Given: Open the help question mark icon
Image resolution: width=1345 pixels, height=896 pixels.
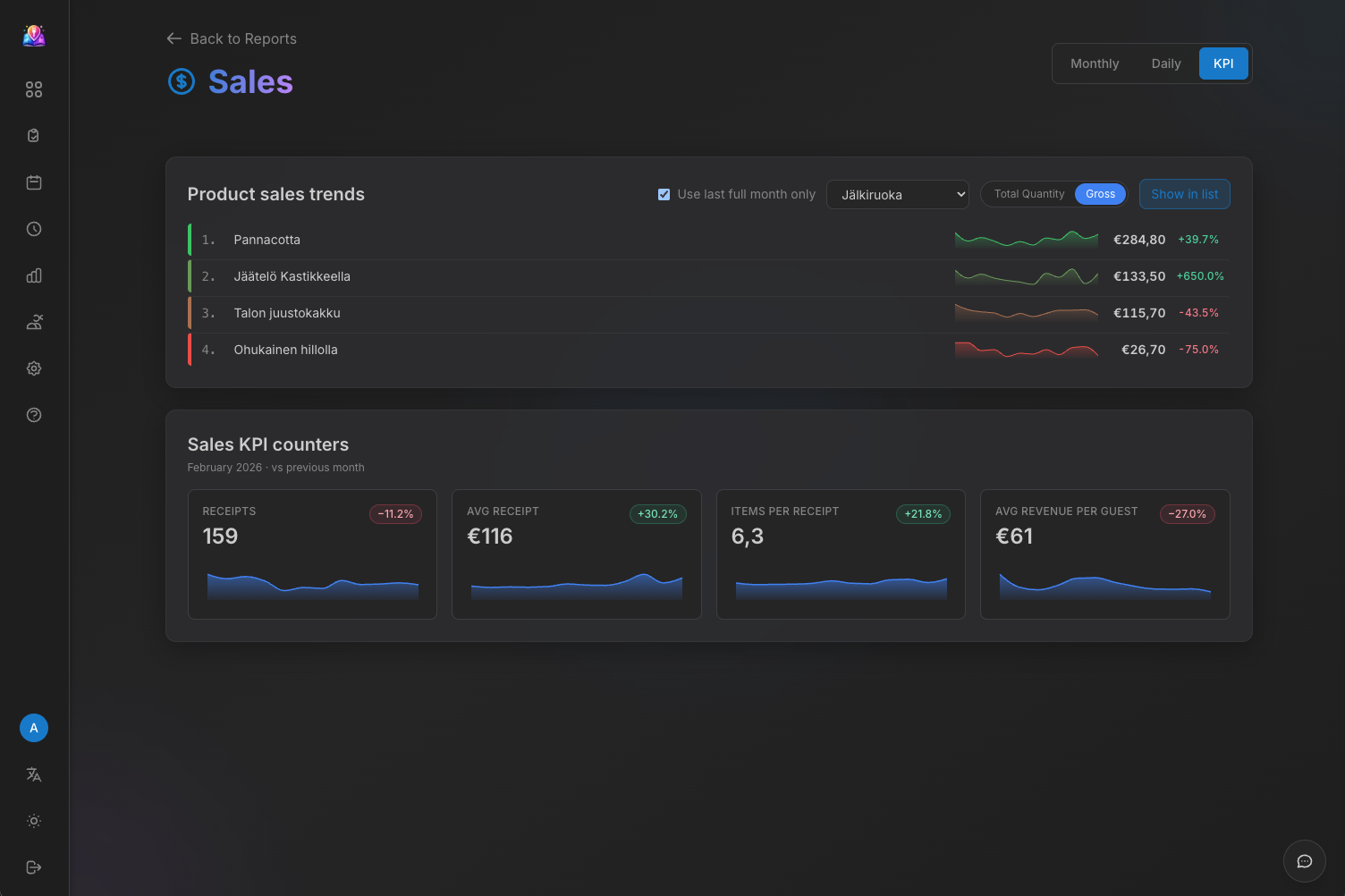Looking at the screenshot, I should point(34,414).
